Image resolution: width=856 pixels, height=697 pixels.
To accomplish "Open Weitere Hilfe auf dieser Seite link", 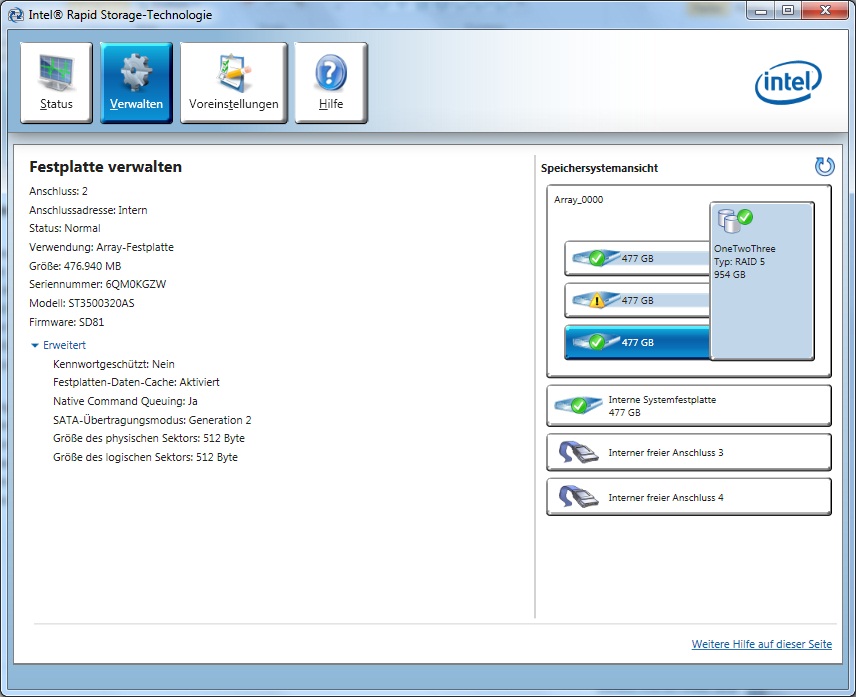I will (x=762, y=644).
